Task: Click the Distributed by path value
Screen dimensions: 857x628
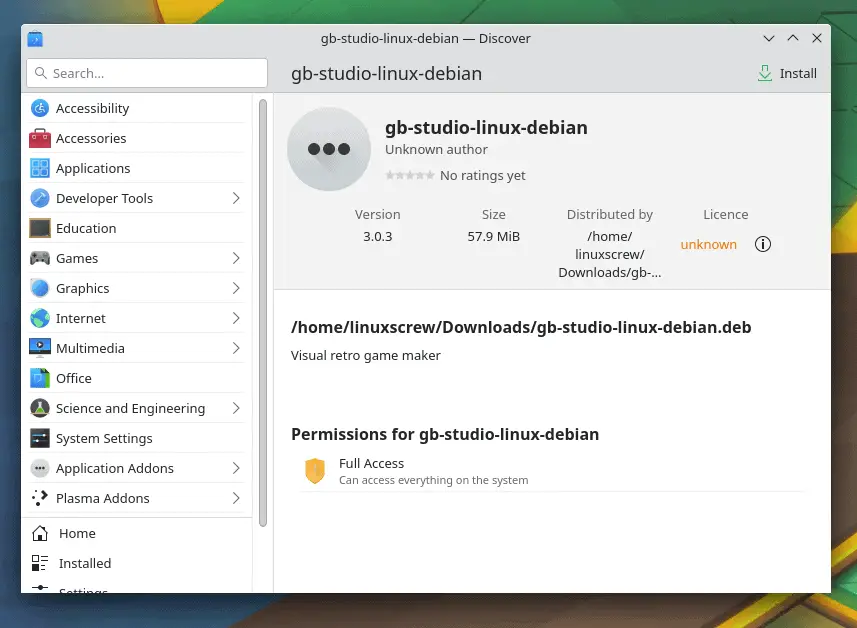Action: pyautogui.click(x=609, y=254)
